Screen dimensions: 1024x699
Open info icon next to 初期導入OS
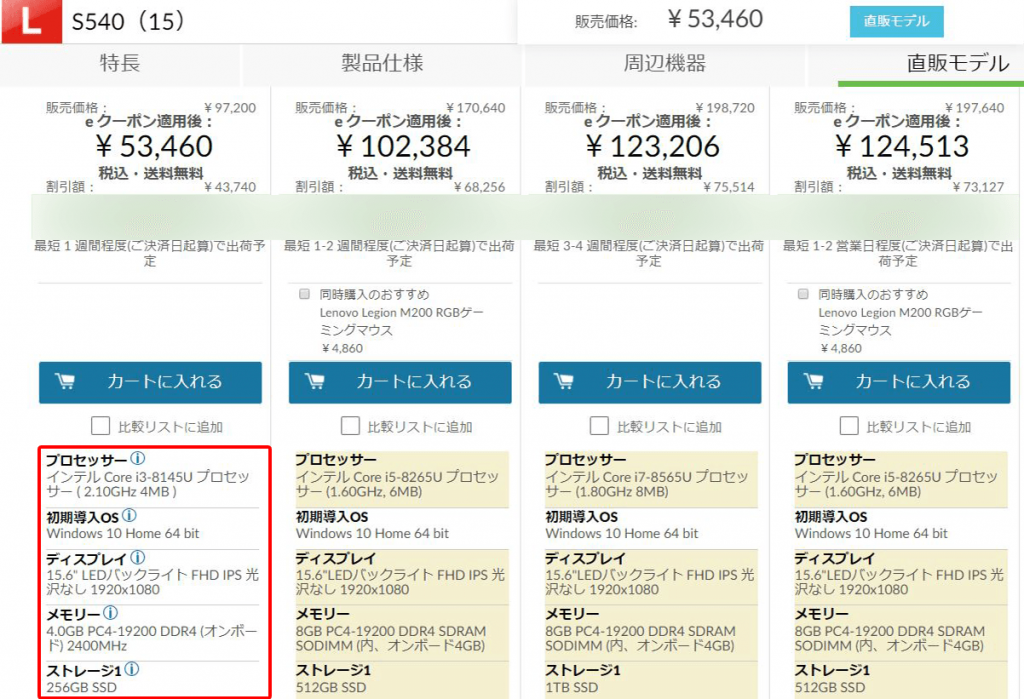tap(129, 515)
